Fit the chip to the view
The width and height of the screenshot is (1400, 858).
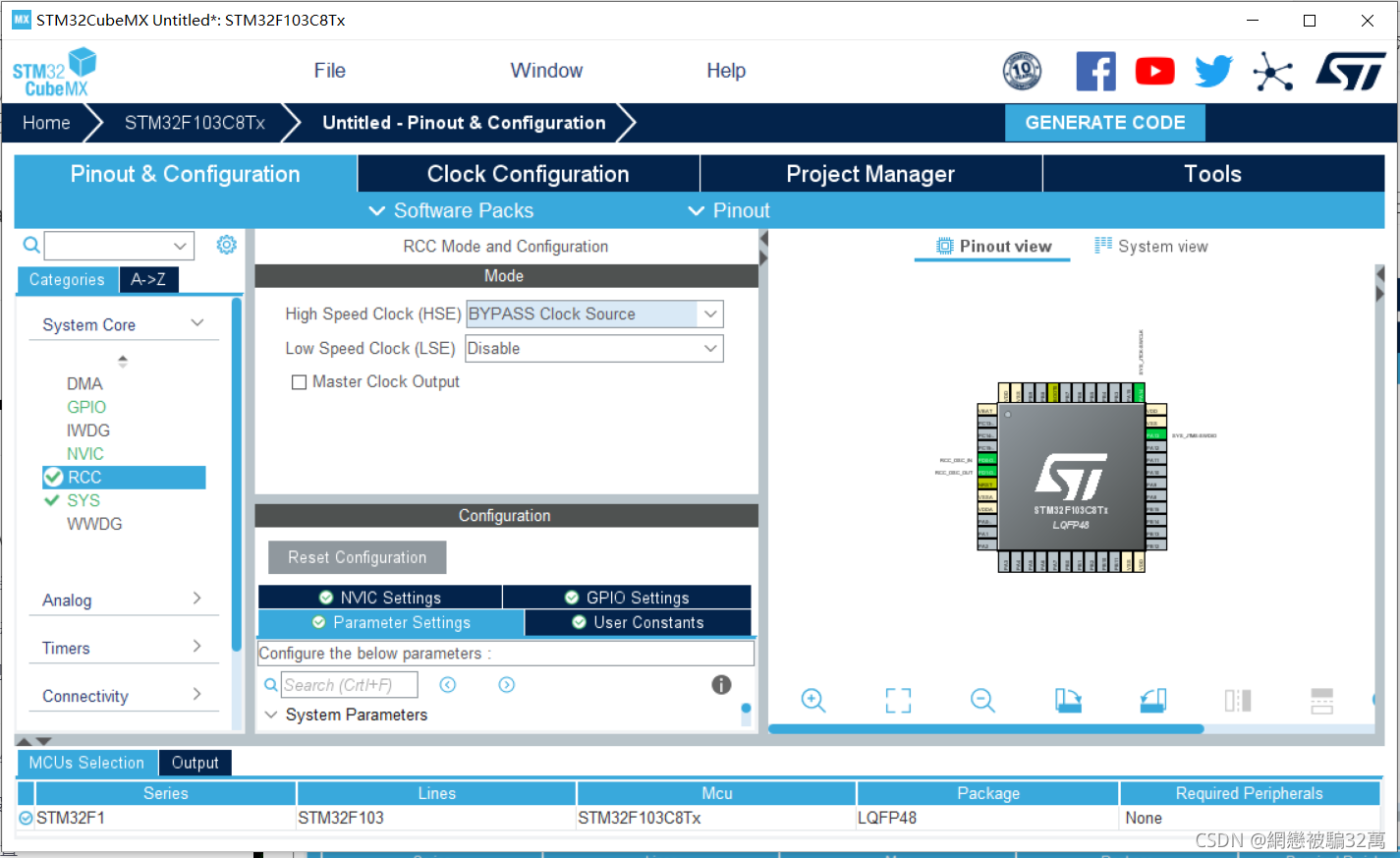[x=898, y=700]
